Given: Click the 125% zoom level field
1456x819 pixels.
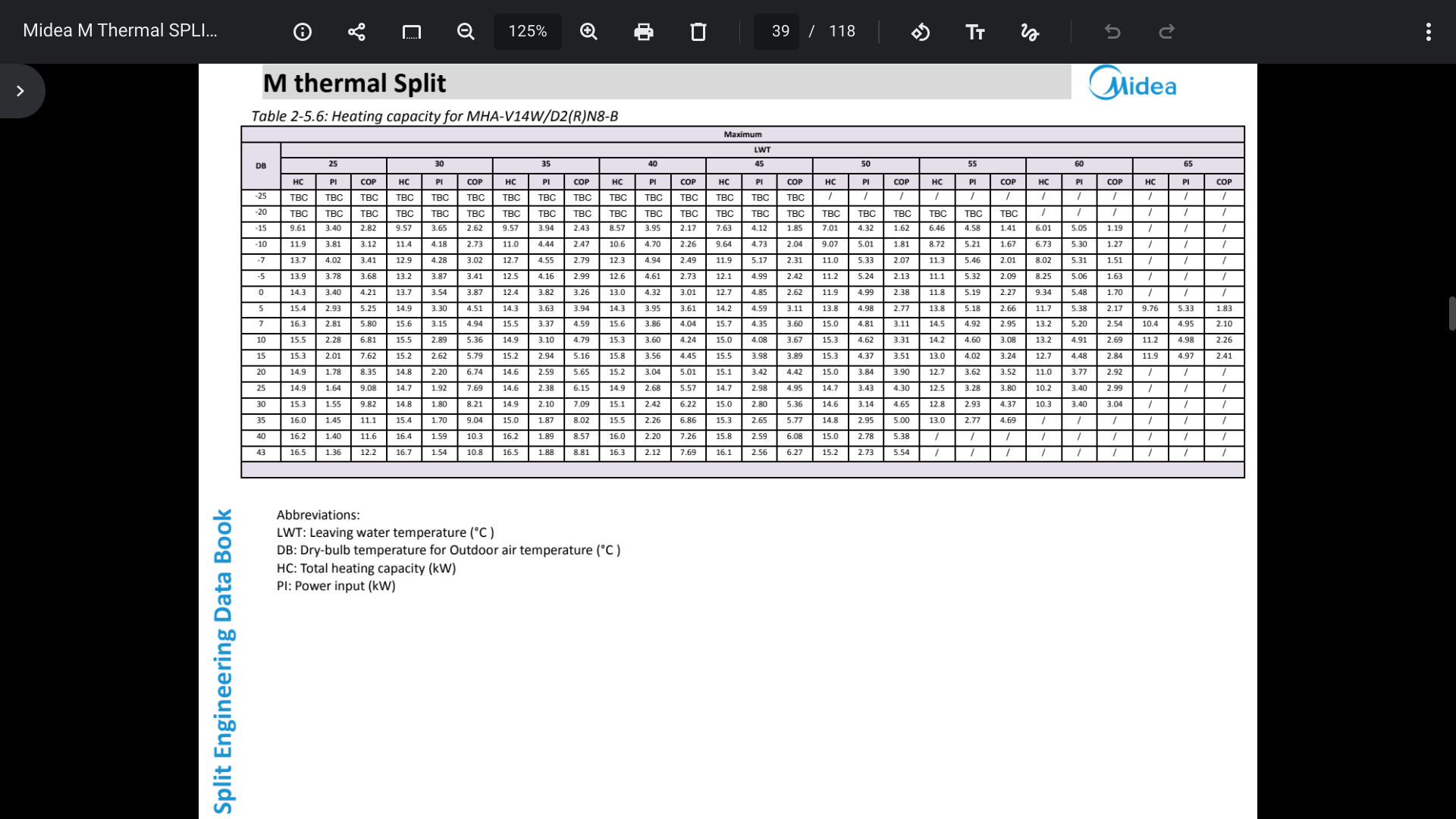Looking at the screenshot, I should pyautogui.click(x=527, y=32).
